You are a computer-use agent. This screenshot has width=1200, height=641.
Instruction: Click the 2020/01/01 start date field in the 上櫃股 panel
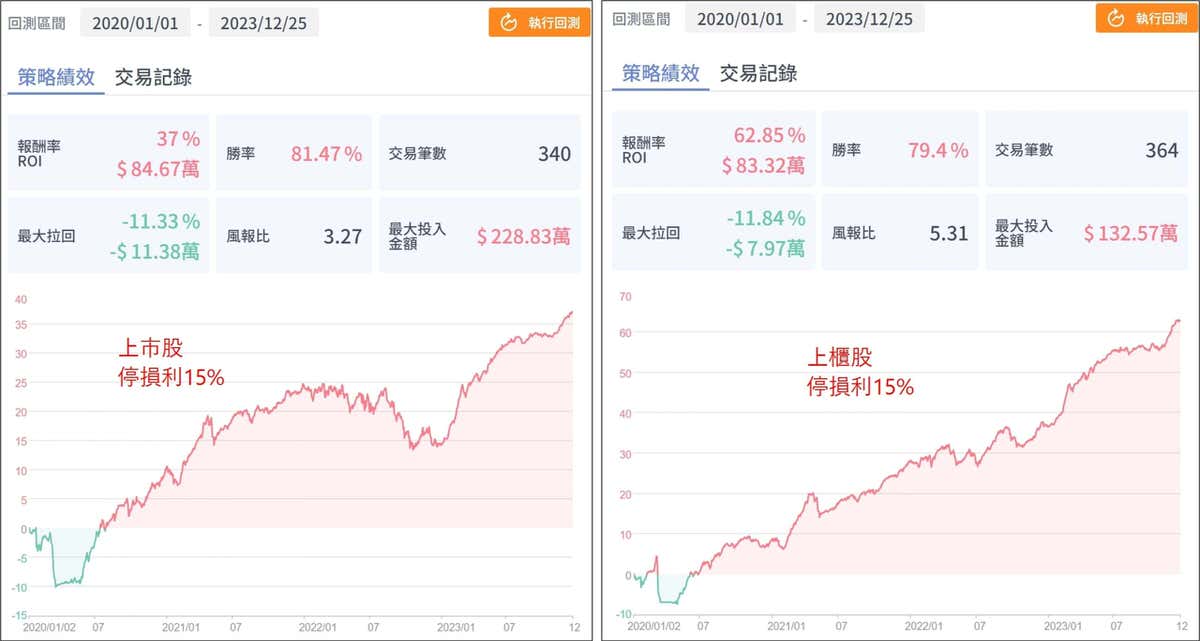(x=740, y=18)
